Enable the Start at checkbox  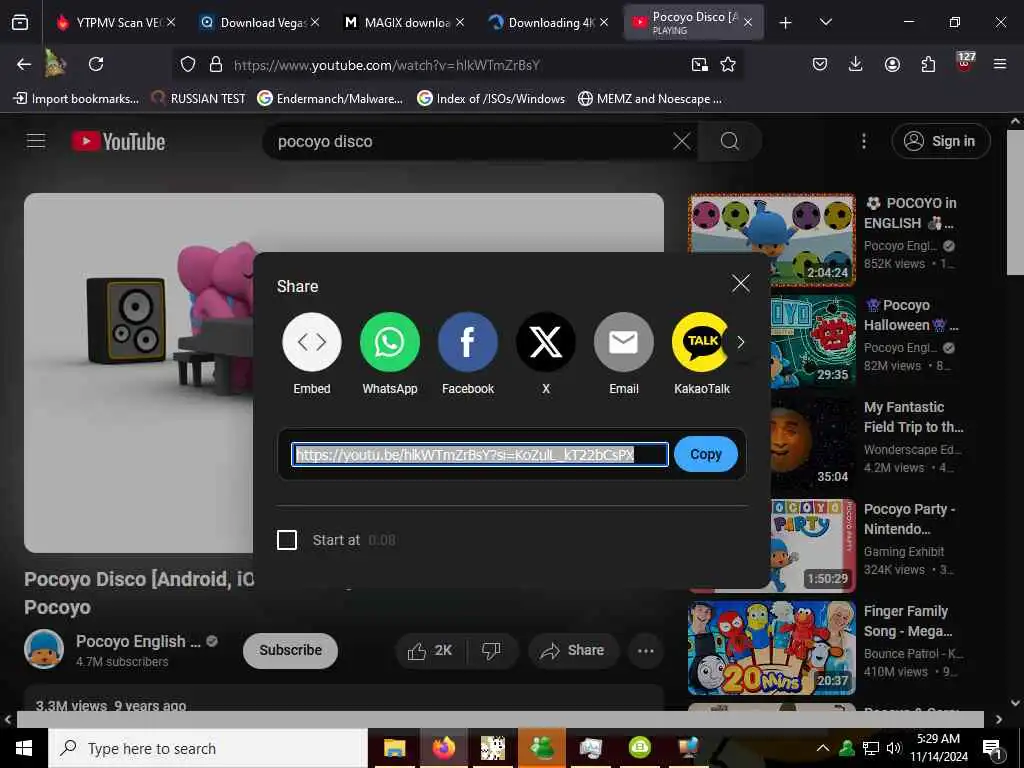click(287, 540)
